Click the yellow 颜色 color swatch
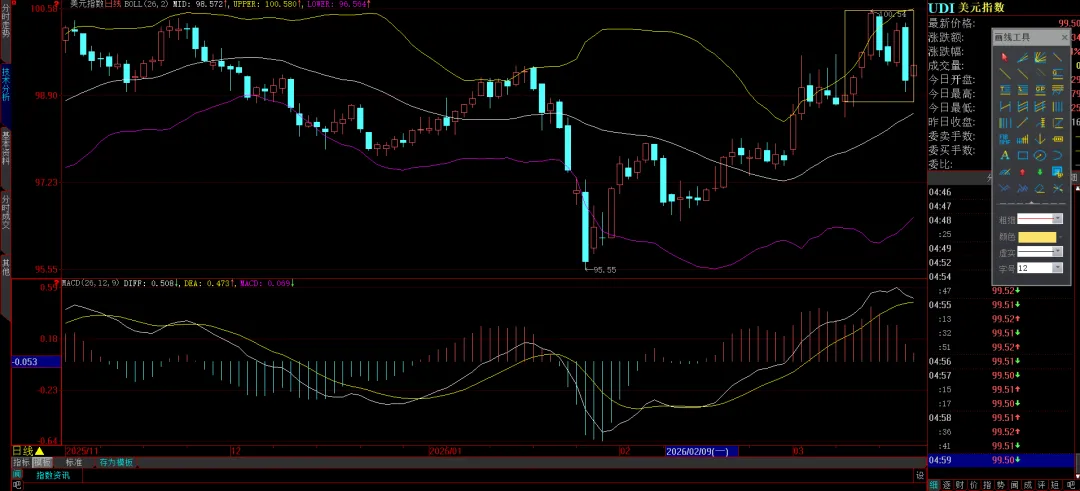Image resolution: width=1080 pixels, height=491 pixels. 1037,236
